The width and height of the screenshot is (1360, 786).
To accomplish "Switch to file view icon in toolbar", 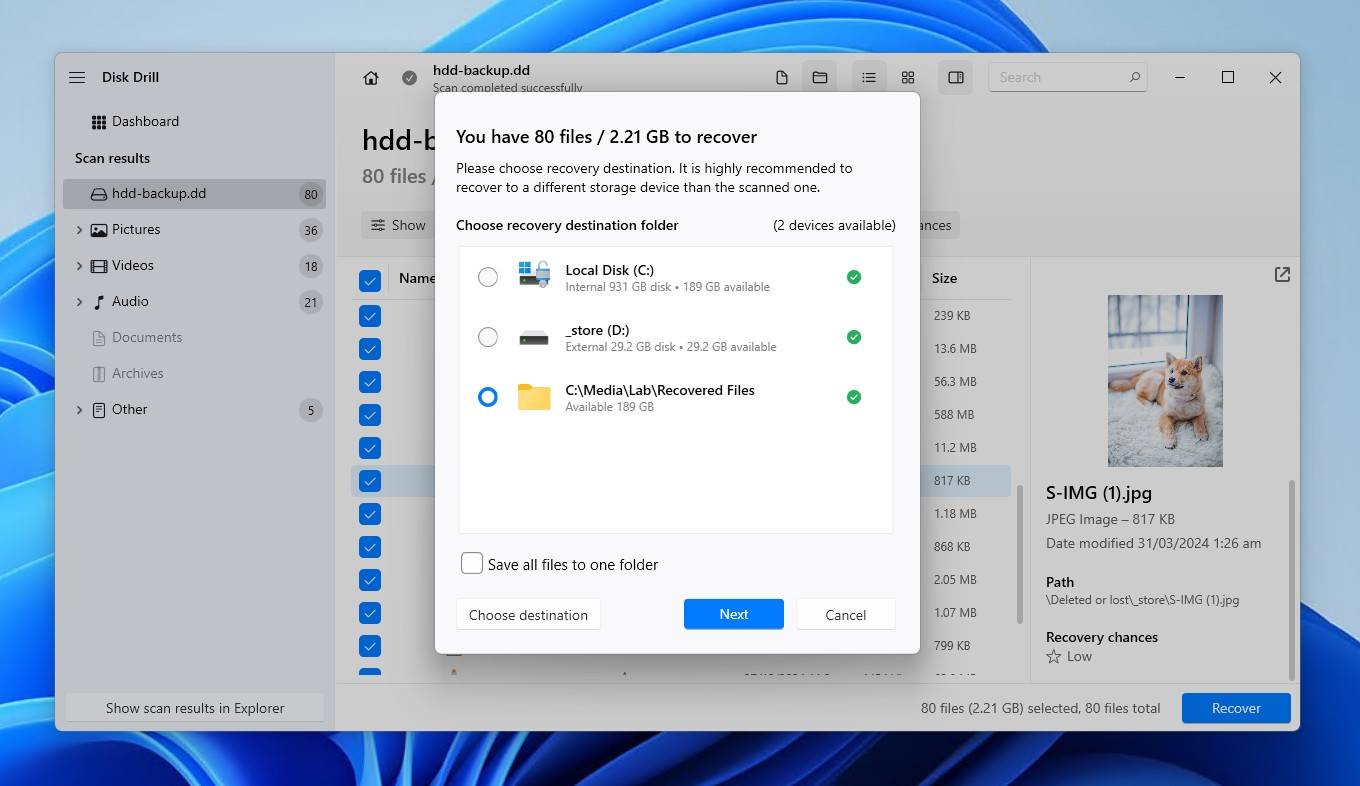I will 782,78.
